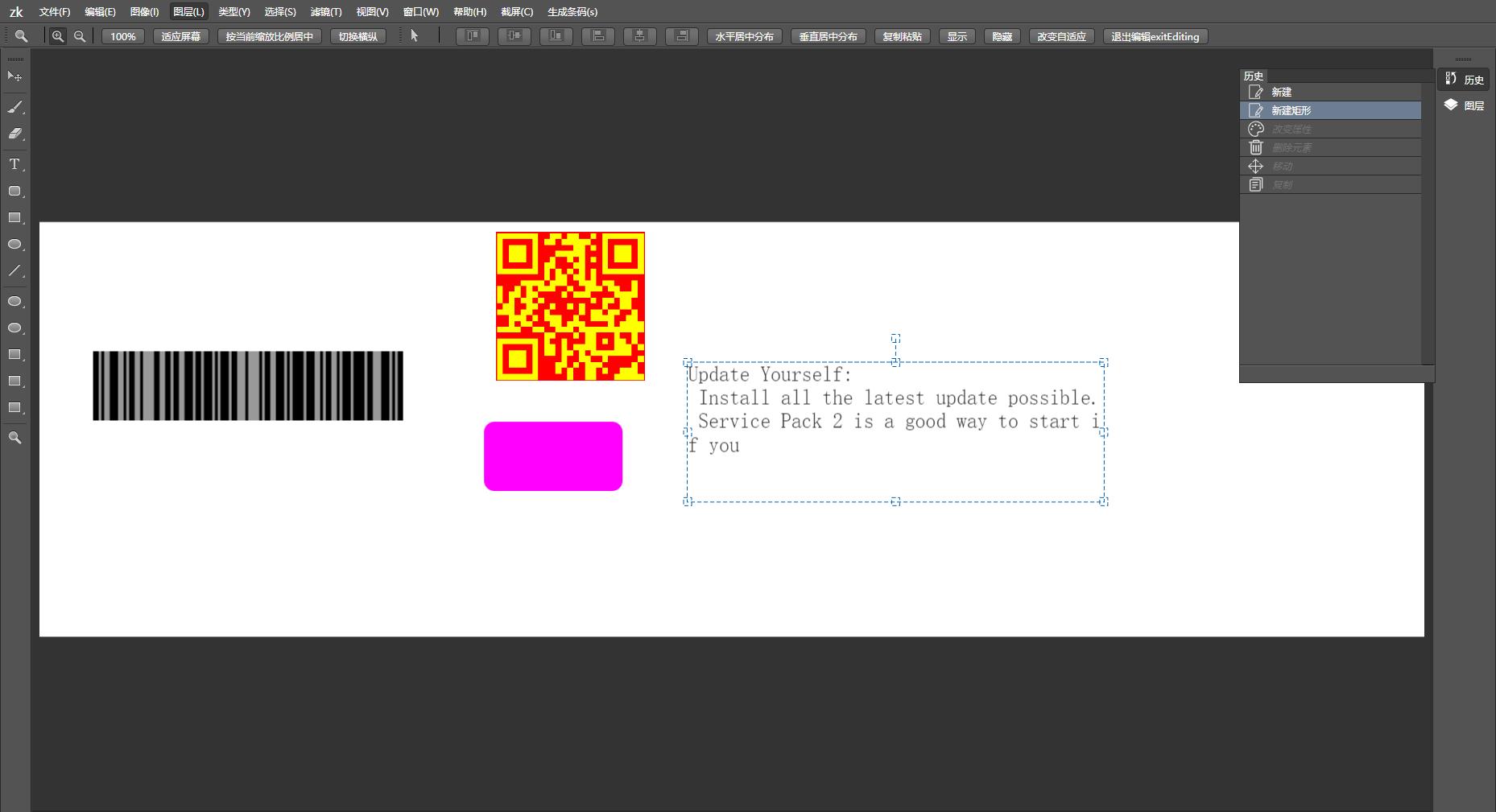Open the 历史 (History) side panel icon
The height and width of the screenshot is (812, 1496).
click(x=1464, y=79)
